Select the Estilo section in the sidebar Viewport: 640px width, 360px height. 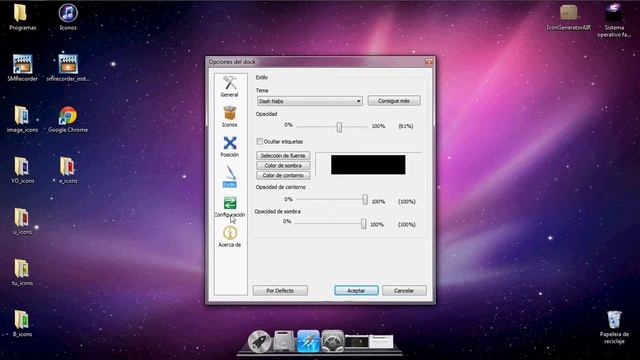229,176
